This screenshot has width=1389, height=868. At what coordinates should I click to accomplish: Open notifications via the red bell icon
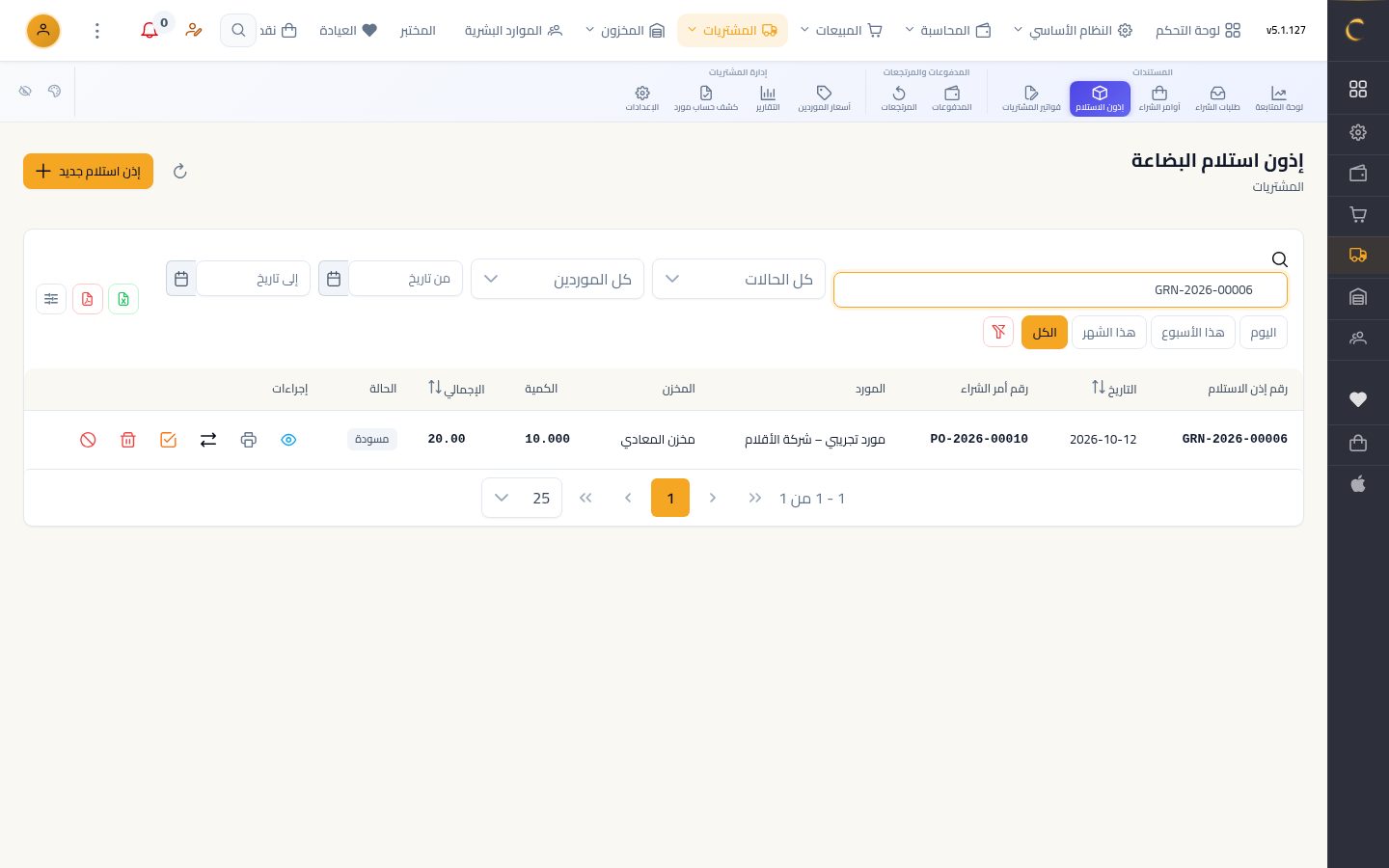coord(150,31)
